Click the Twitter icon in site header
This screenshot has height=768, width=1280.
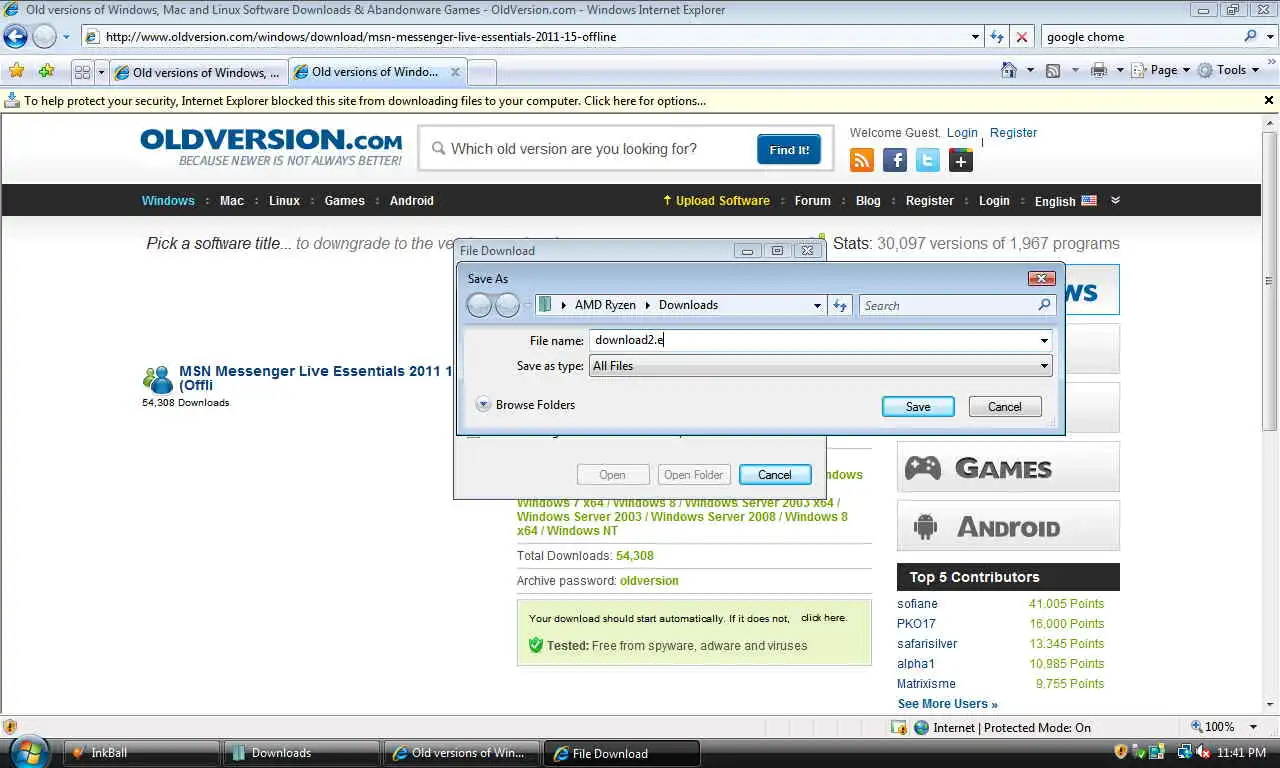coord(928,160)
